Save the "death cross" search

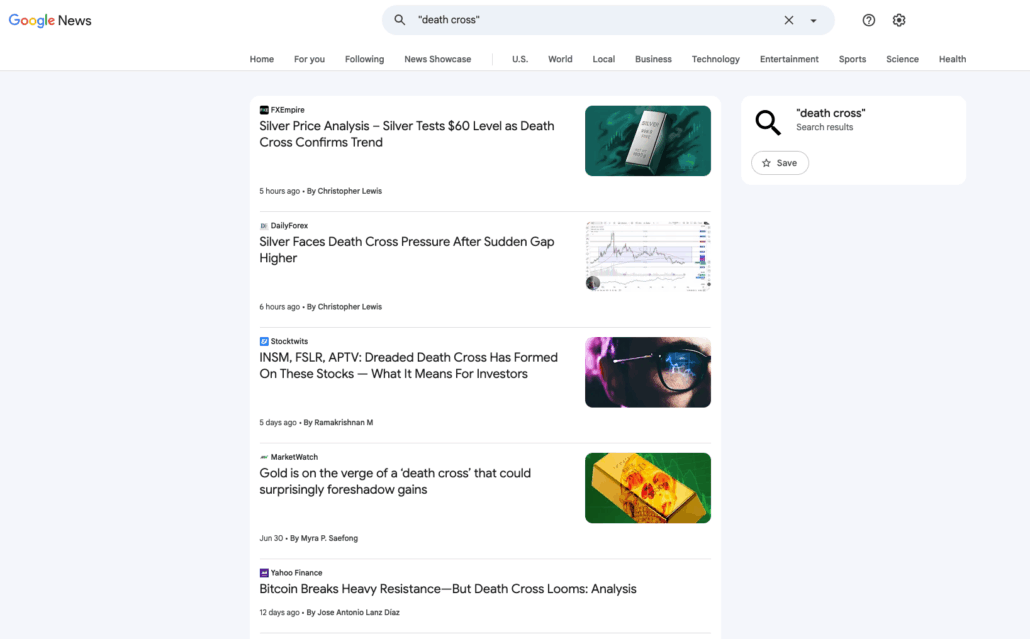pos(780,163)
